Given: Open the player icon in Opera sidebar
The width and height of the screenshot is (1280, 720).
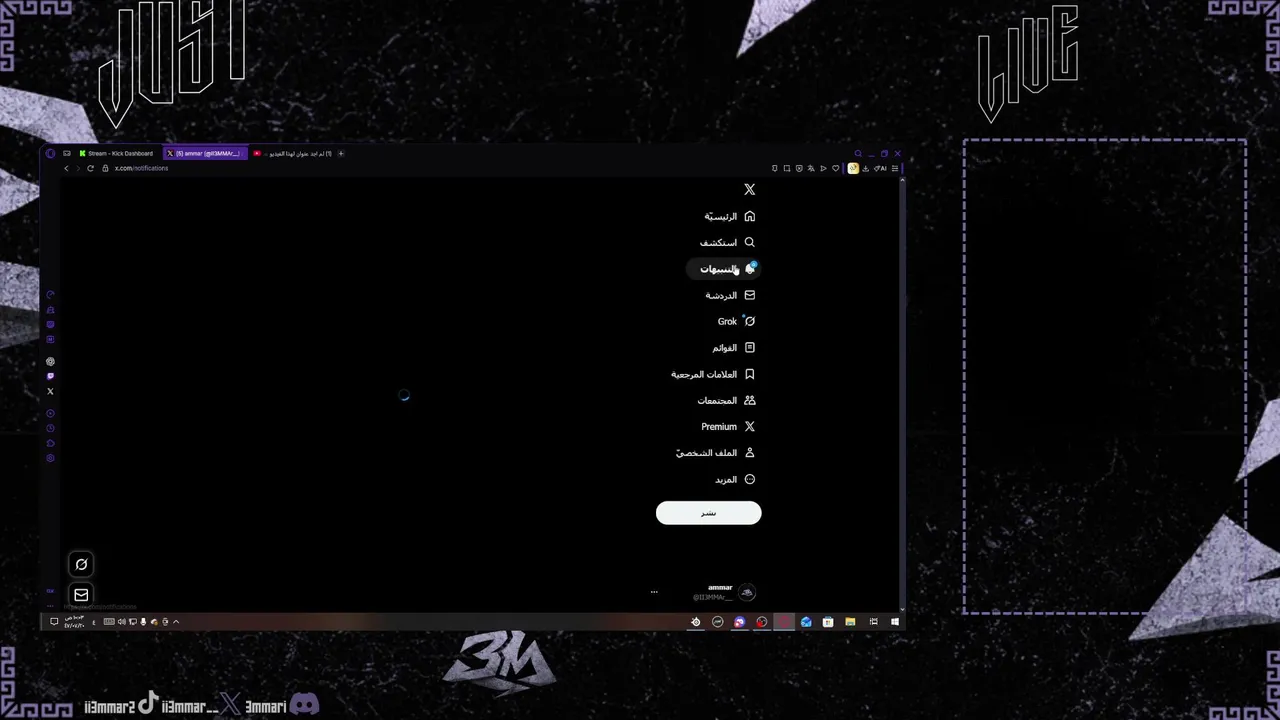Looking at the screenshot, I should (x=50, y=413).
